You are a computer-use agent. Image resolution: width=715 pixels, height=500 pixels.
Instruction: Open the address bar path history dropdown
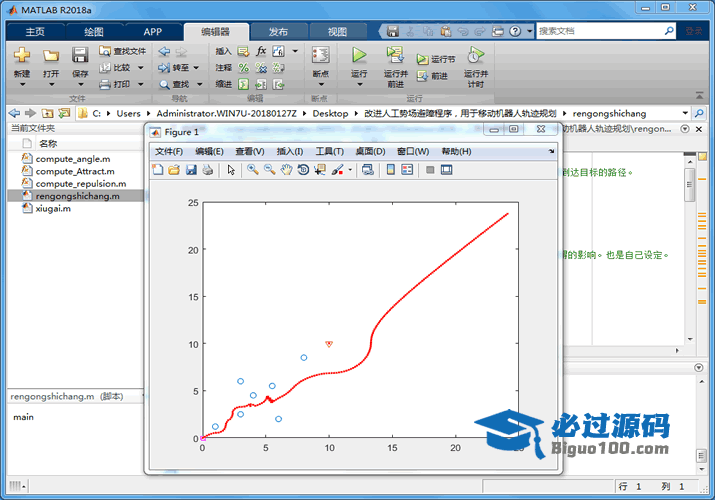point(685,113)
